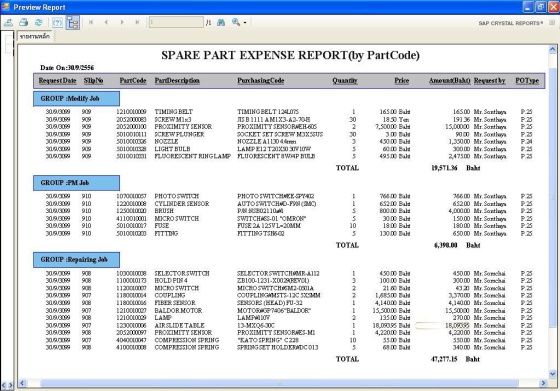Go to previous page arrow

pyautogui.click(x=106, y=22)
